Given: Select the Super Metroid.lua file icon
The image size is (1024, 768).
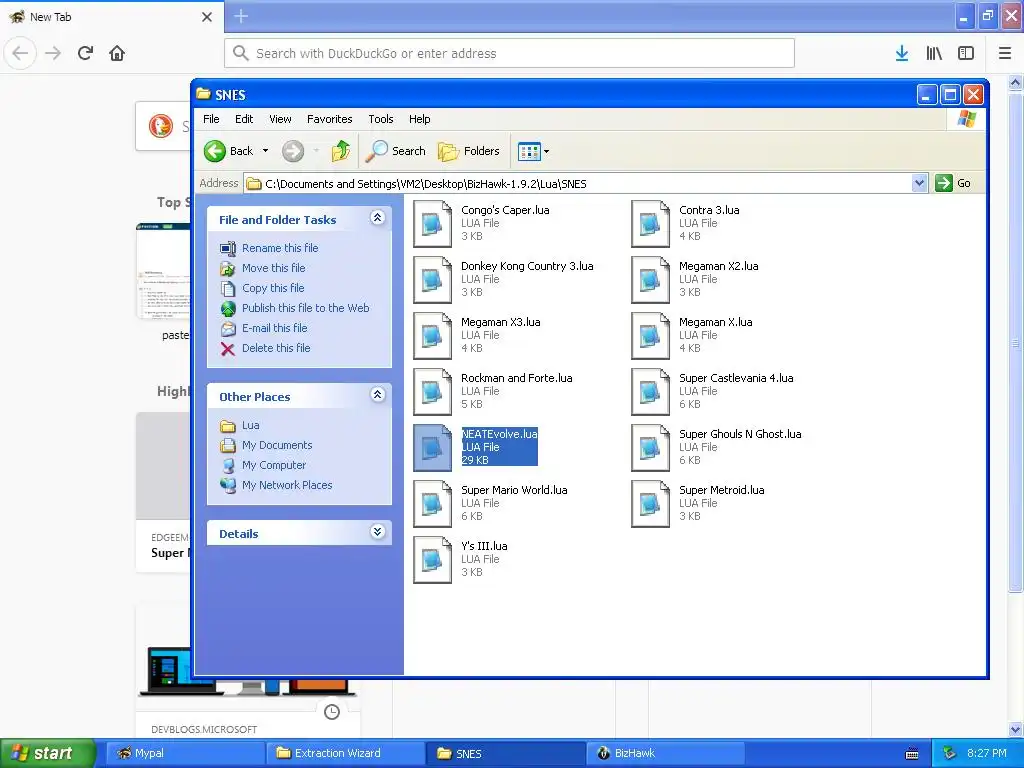Looking at the screenshot, I should pyautogui.click(x=650, y=504).
